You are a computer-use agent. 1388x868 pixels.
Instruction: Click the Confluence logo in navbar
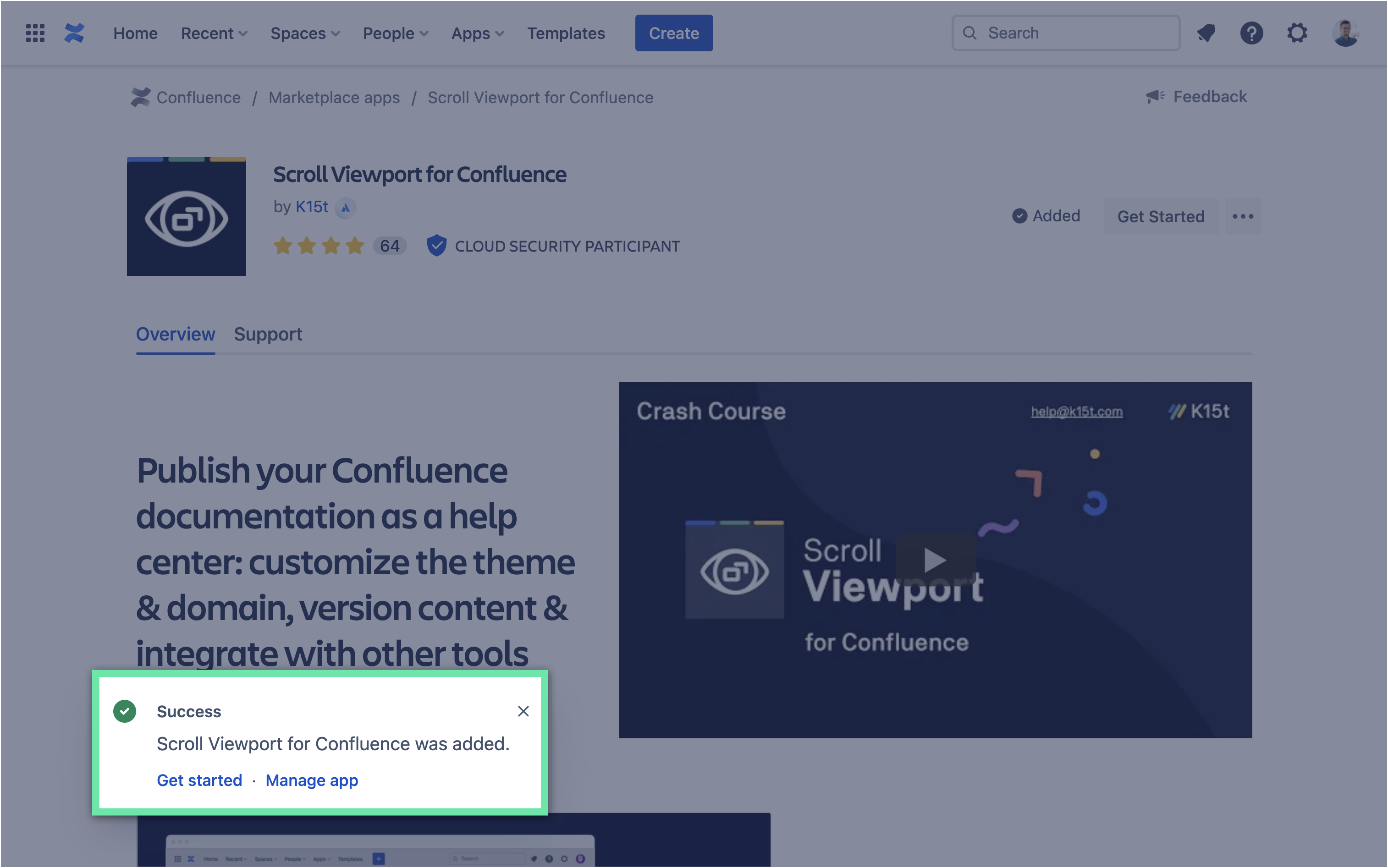point(75,33)
